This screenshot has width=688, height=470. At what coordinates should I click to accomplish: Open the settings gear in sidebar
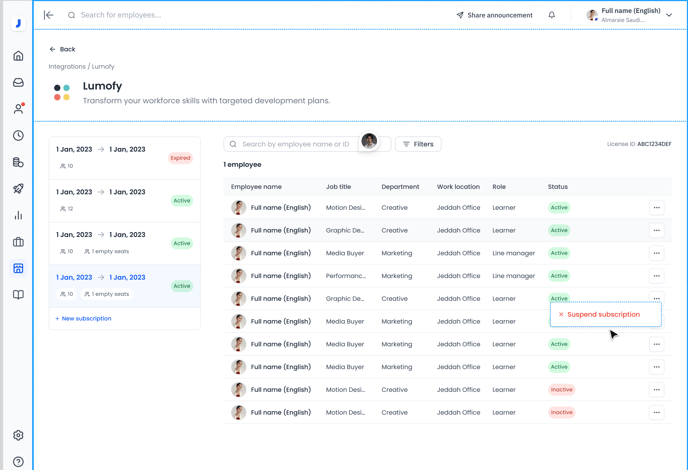pos(18,435)
